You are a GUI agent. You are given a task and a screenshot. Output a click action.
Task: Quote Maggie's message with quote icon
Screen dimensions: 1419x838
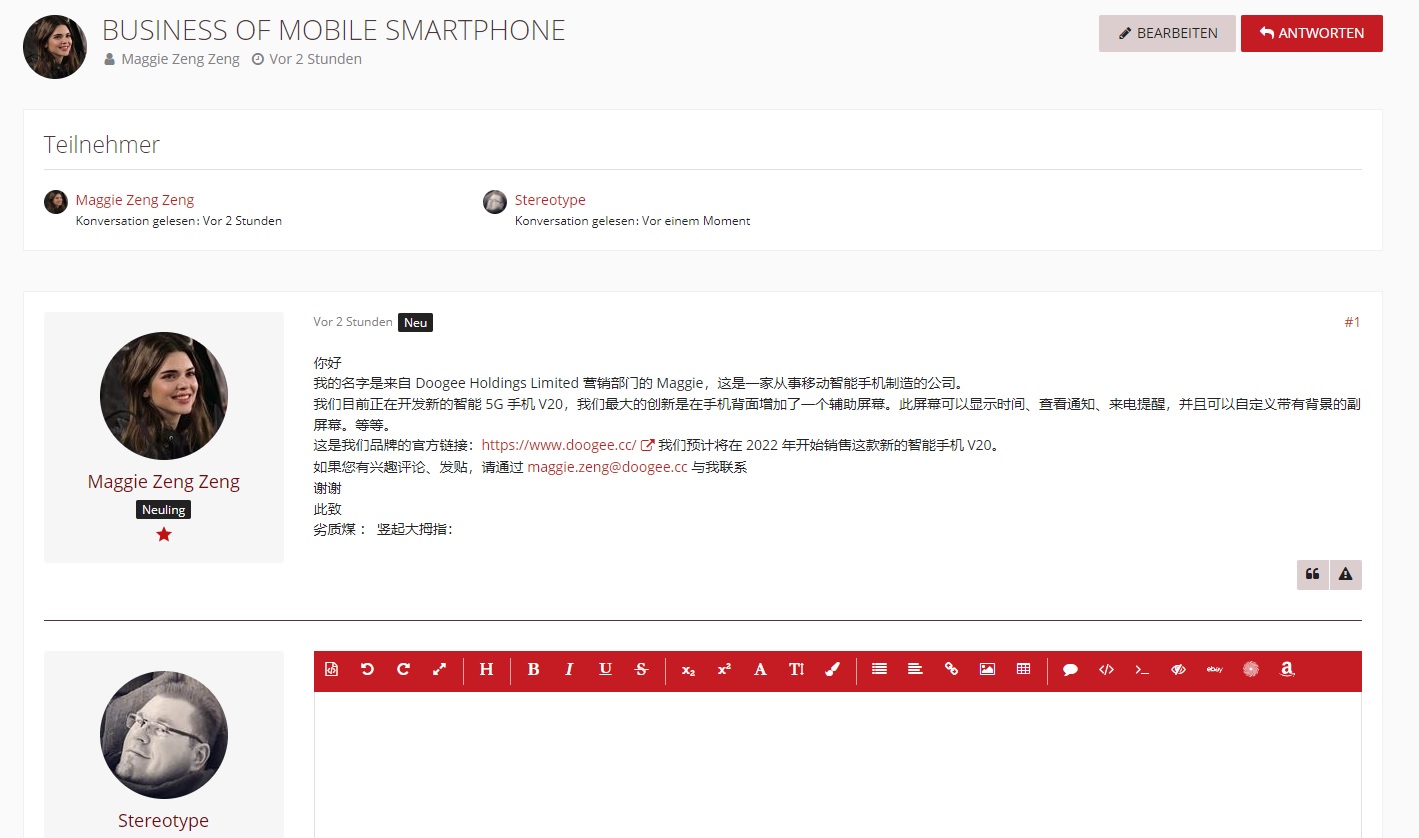(x=1313, y=574)
